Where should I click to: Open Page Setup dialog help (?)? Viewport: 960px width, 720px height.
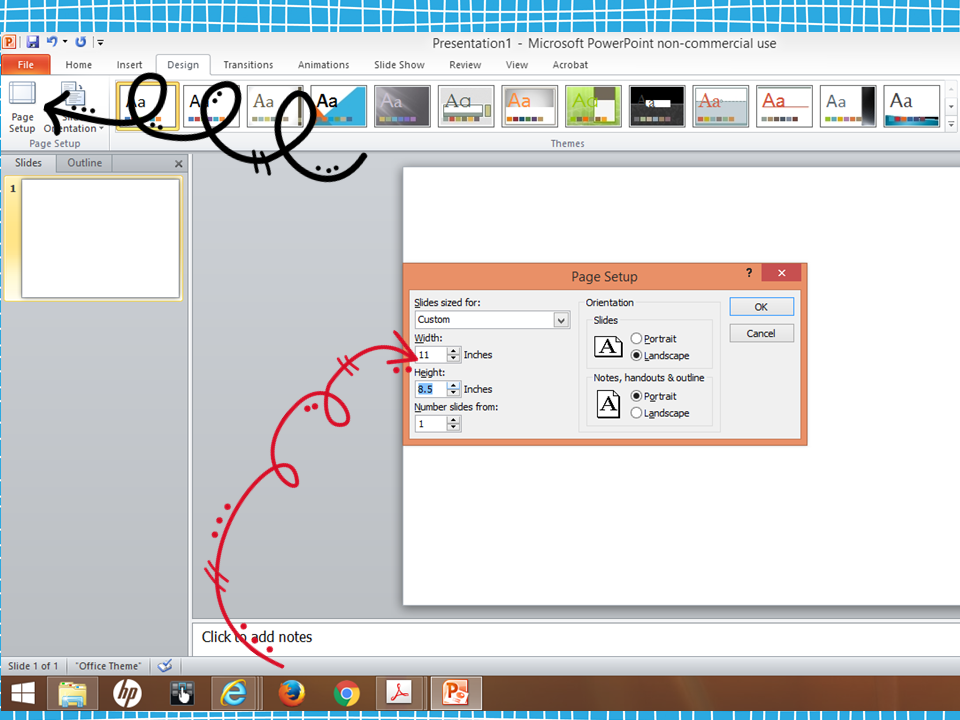[x=749, y=273]
